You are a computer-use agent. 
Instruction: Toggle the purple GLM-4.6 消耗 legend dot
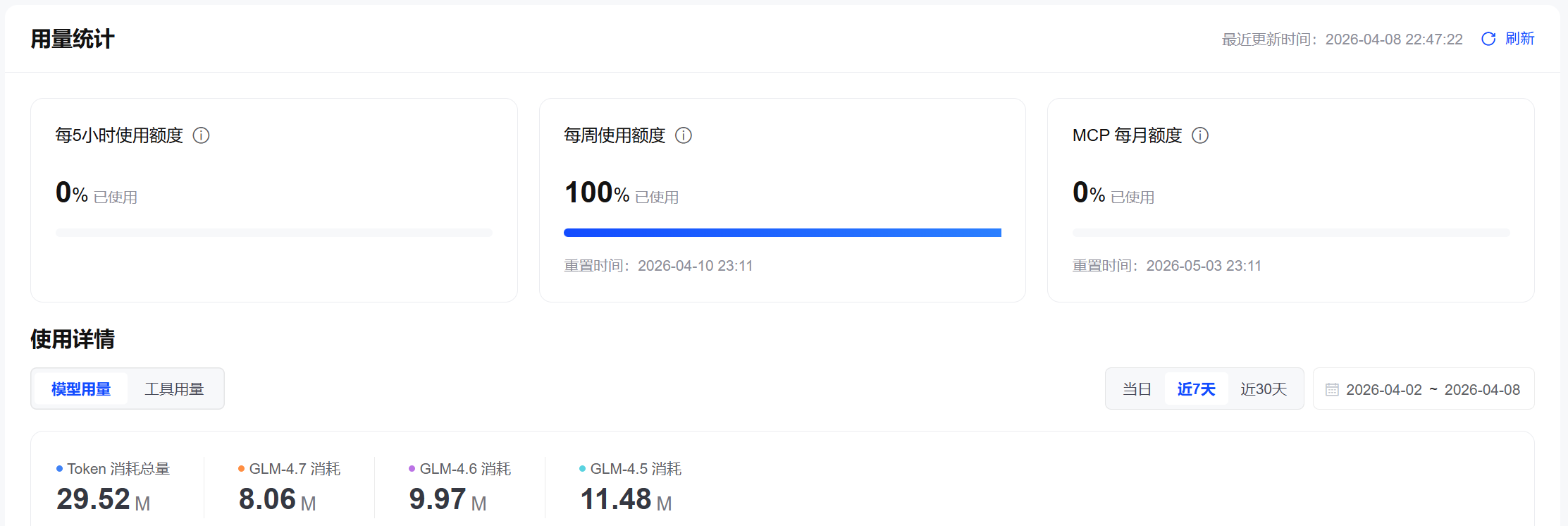pyautogui.click(x=412, y=468)
